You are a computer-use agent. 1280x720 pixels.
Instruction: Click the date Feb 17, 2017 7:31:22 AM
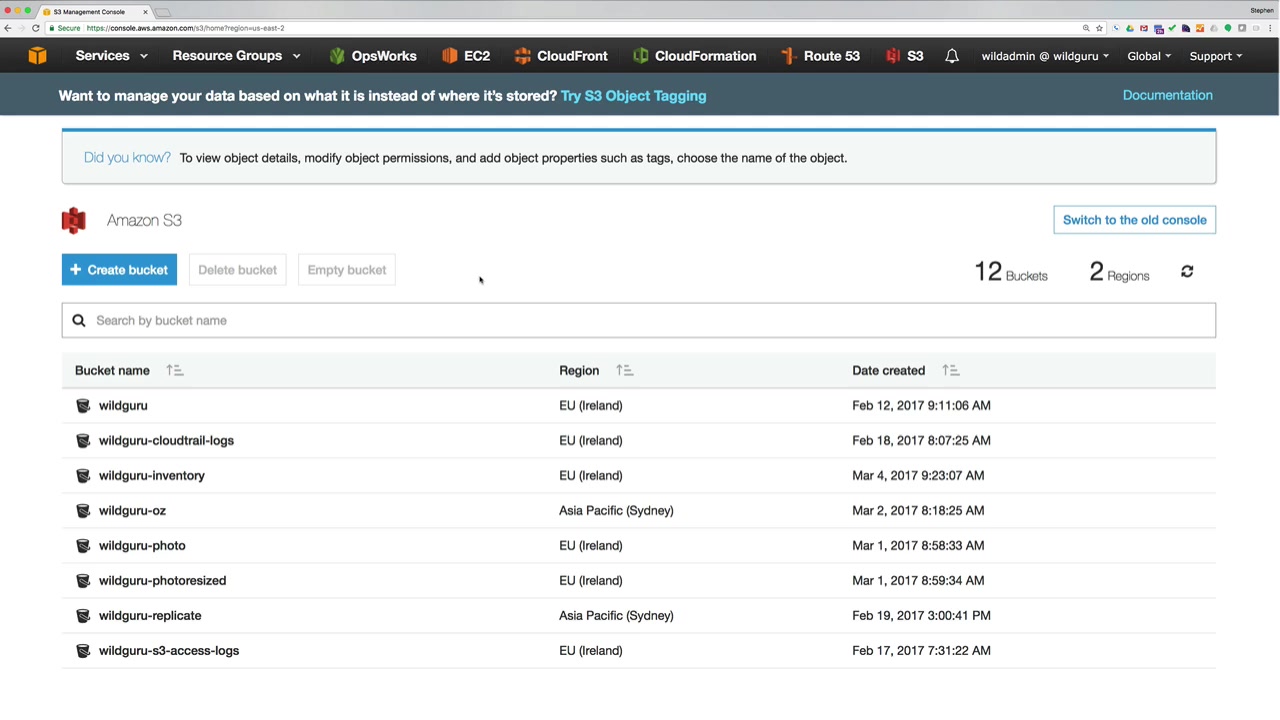[x=921, y=650]
